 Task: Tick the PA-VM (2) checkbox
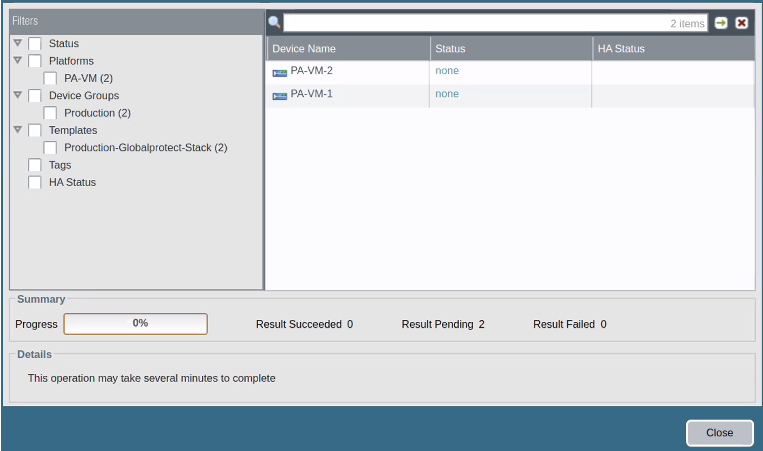(x=50, y=78)
